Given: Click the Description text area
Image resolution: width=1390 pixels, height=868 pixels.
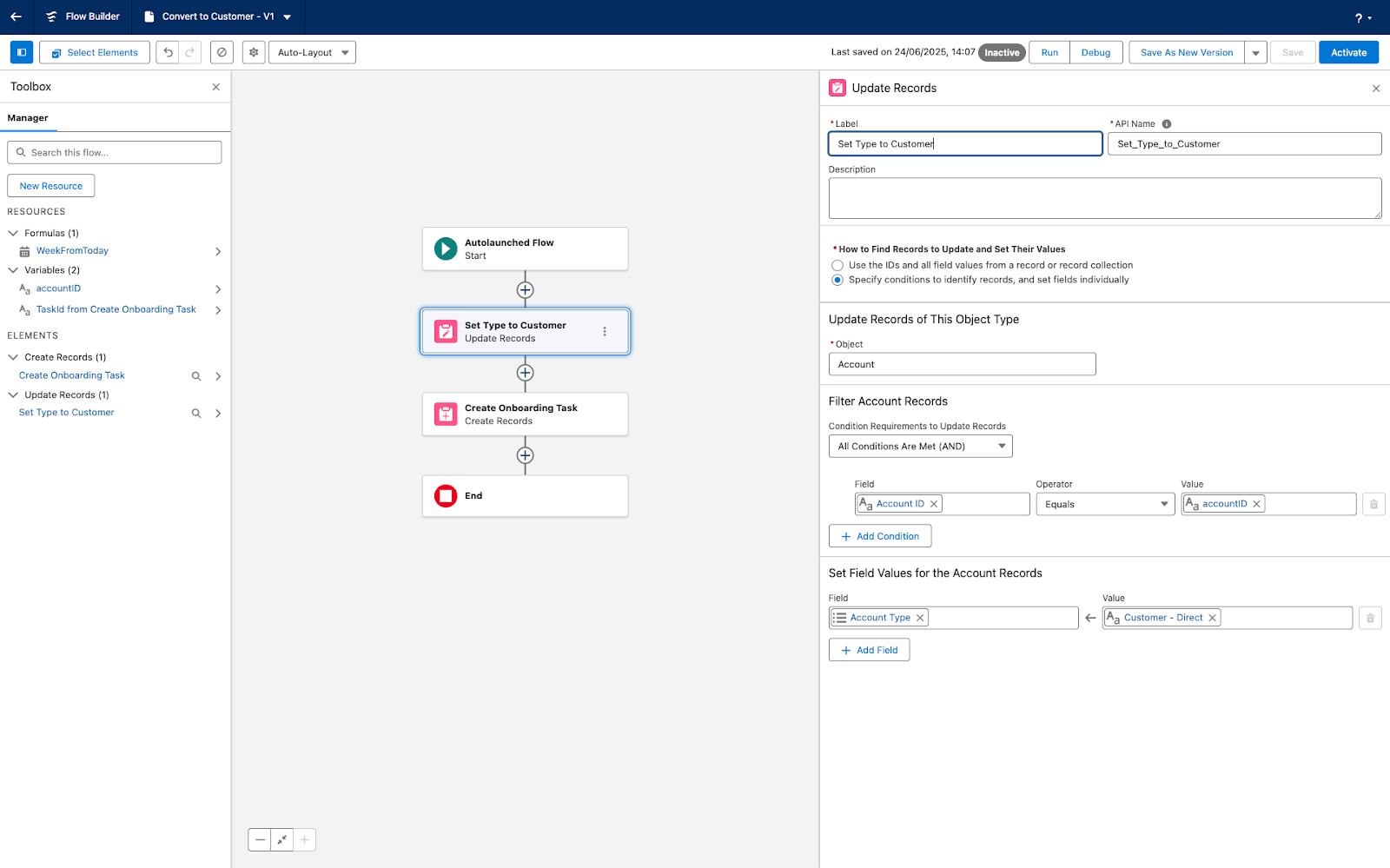Looking at the screenshot, I should 1105,198.
